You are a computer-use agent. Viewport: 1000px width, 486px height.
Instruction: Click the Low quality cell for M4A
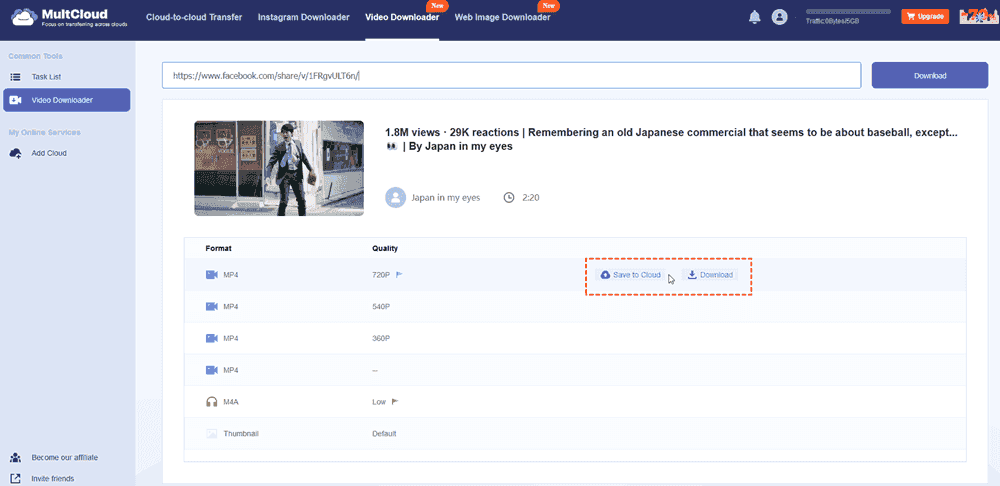[x=379, y=402]
